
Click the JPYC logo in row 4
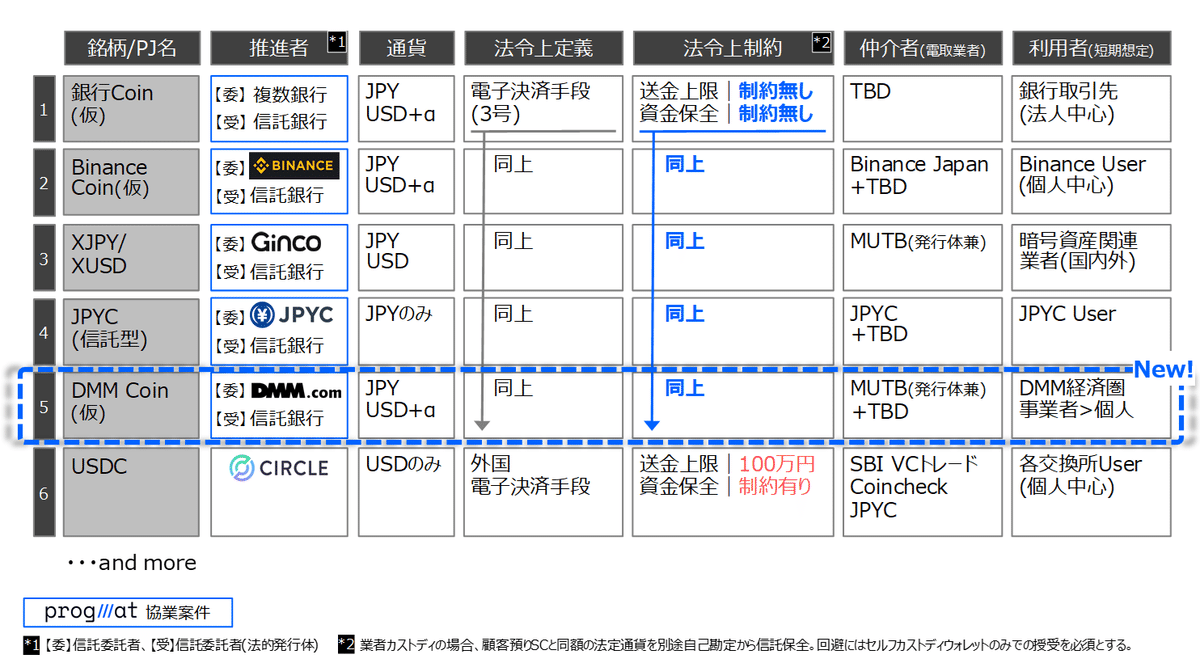[291, 315]
